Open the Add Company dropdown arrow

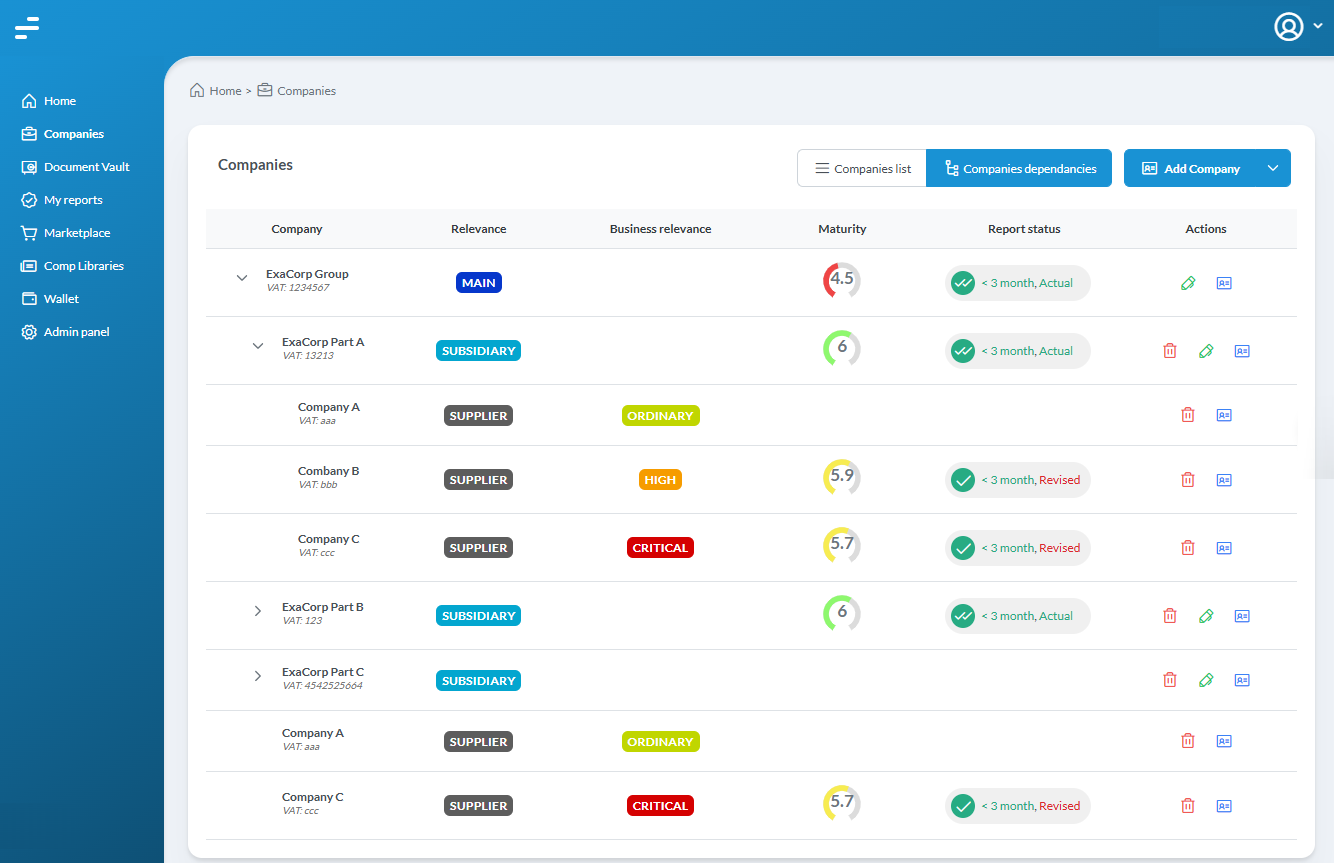(x=1273, y=168)
